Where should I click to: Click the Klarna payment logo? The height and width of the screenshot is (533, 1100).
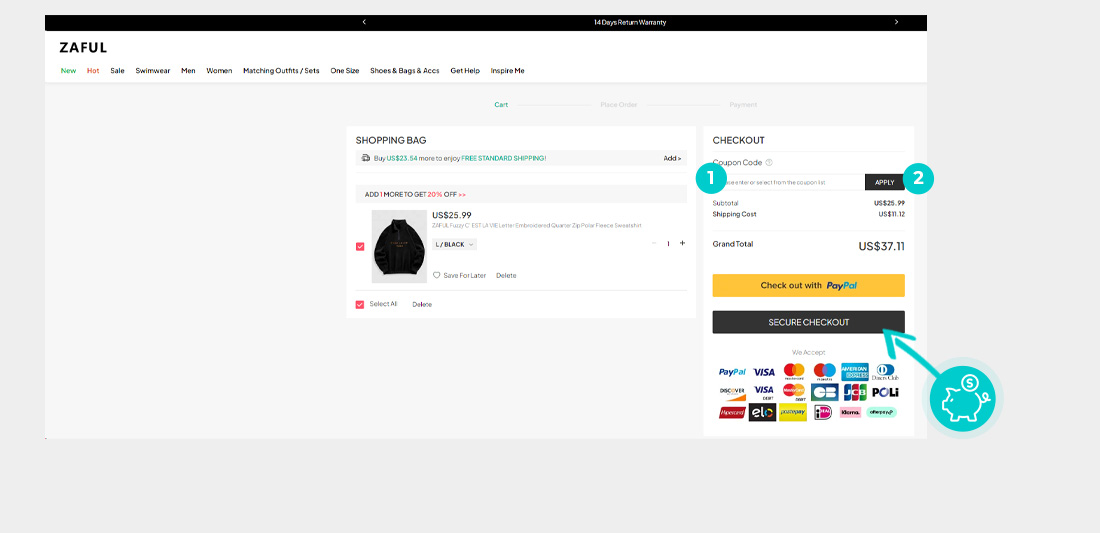(850, 412)
